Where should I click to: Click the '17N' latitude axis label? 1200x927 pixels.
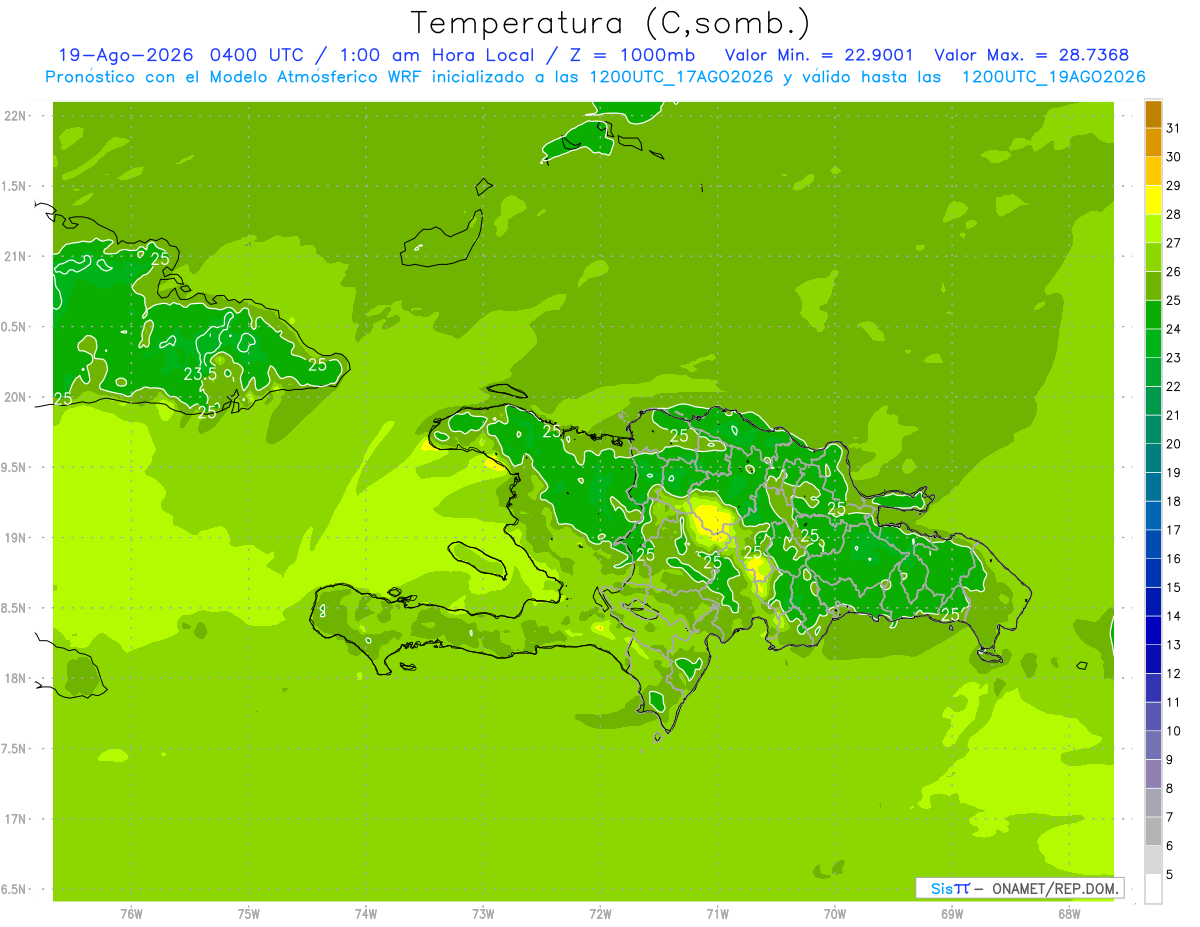click(x=15, y=819)
